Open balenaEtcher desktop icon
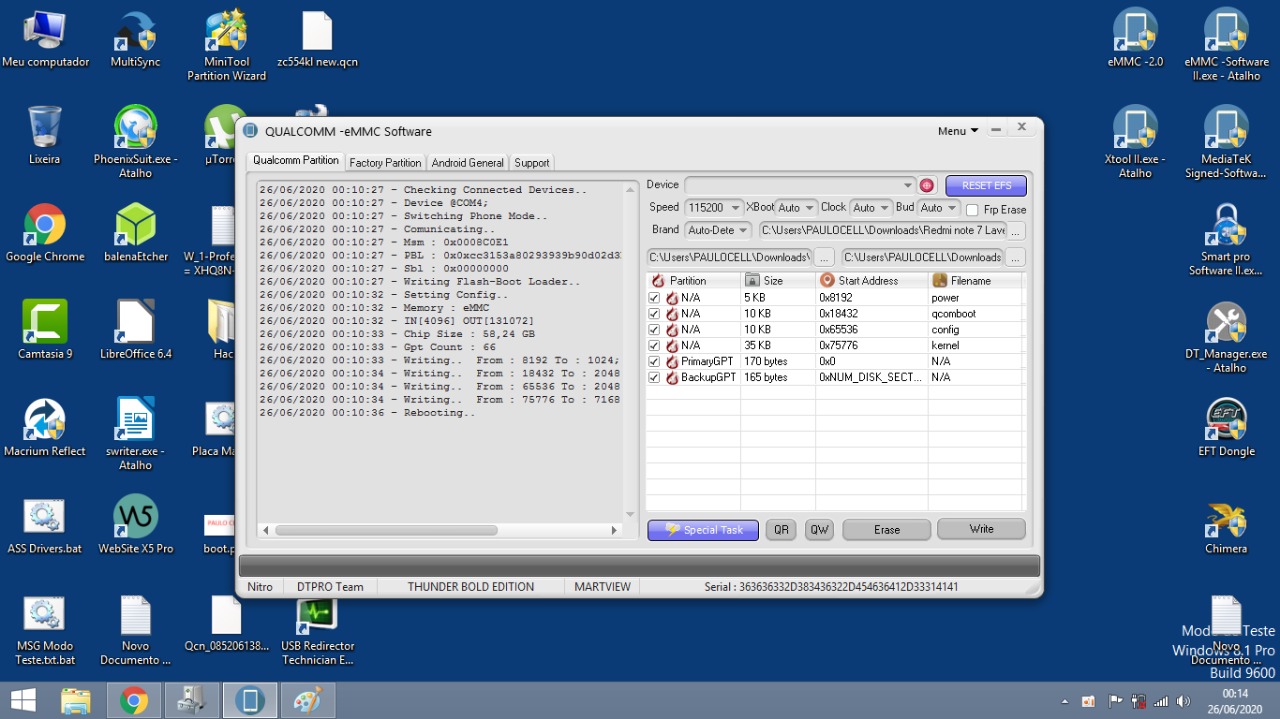The width and height of the screenshot is (1280, 719). click(x=136, y=233)
